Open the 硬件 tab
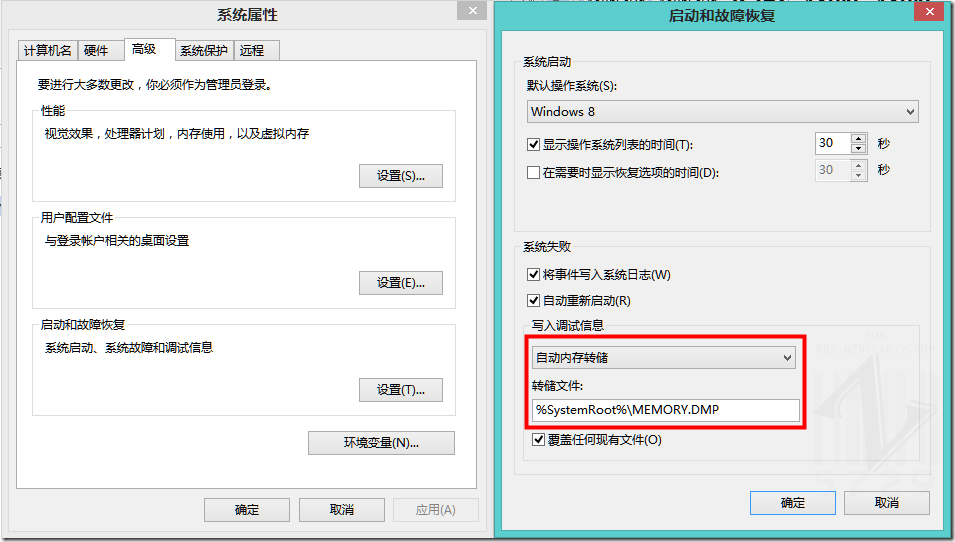Viewport: 955px width, 542px height. [96, 51]
